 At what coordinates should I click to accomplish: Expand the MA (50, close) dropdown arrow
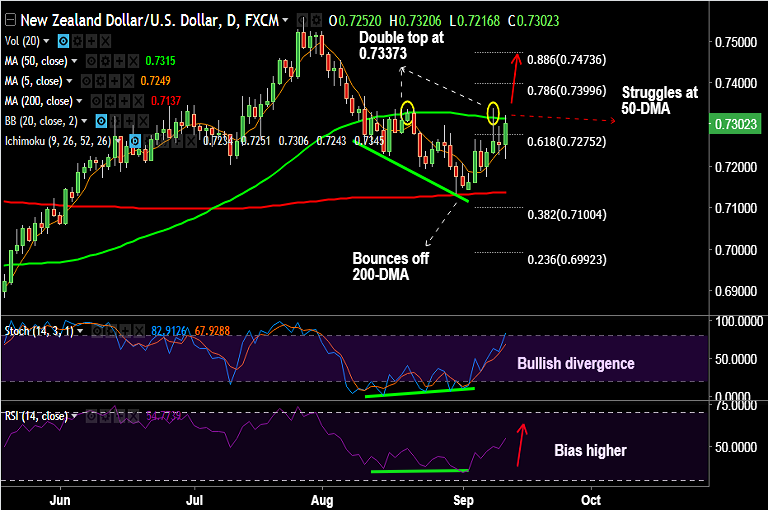74,61
